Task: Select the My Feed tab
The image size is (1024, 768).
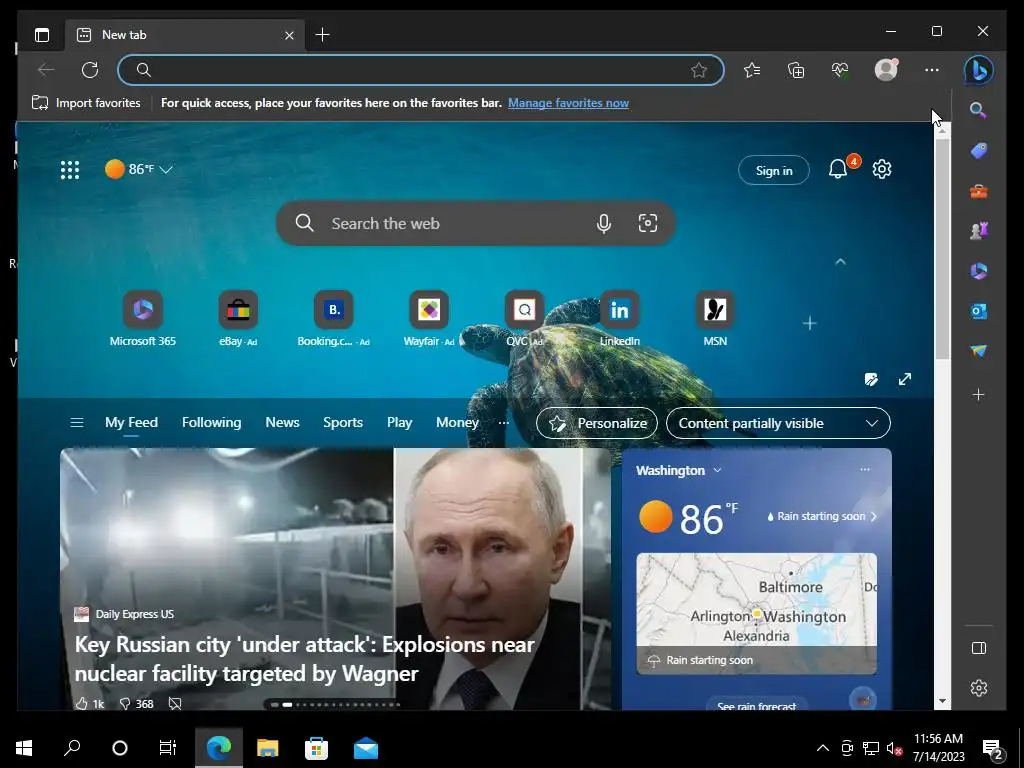Action: point(131,423)
